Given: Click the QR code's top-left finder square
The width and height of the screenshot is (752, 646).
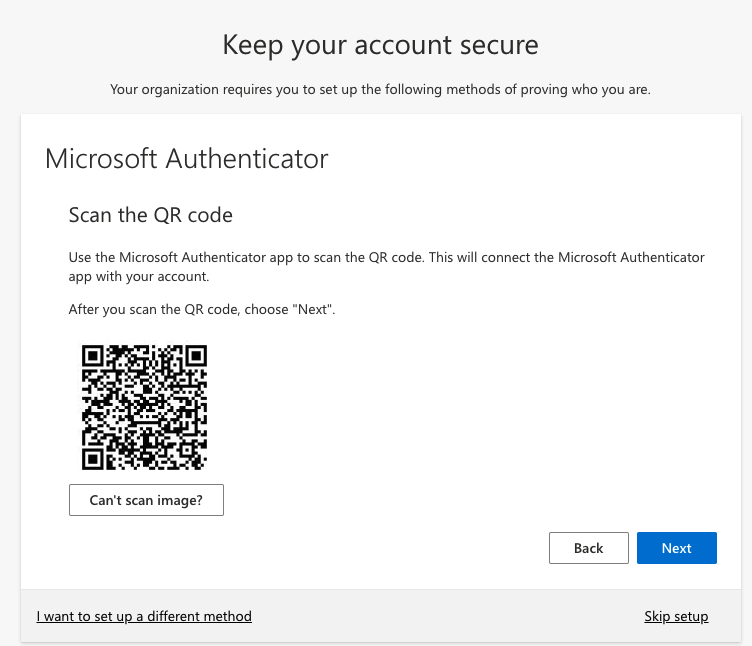Looking at the screenshot, I should [93, 356].
